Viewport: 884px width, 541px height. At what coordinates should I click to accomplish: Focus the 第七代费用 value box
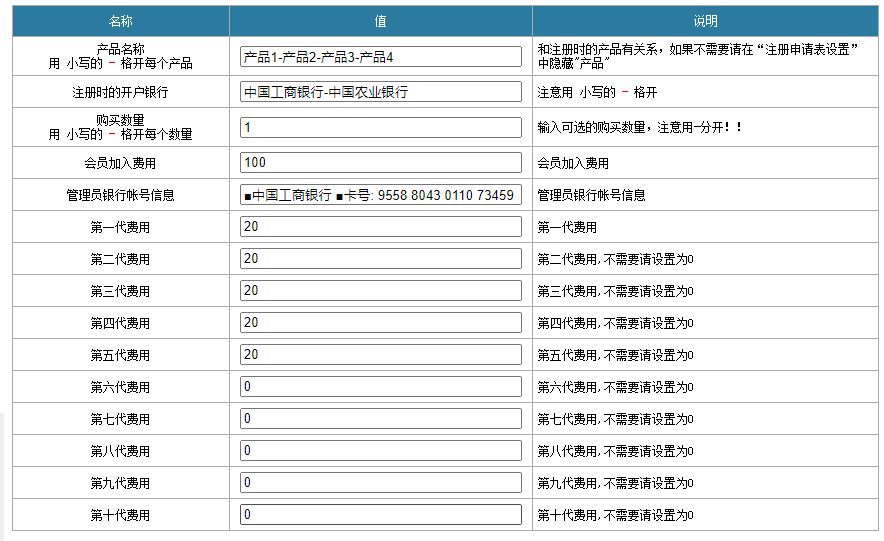381,419
